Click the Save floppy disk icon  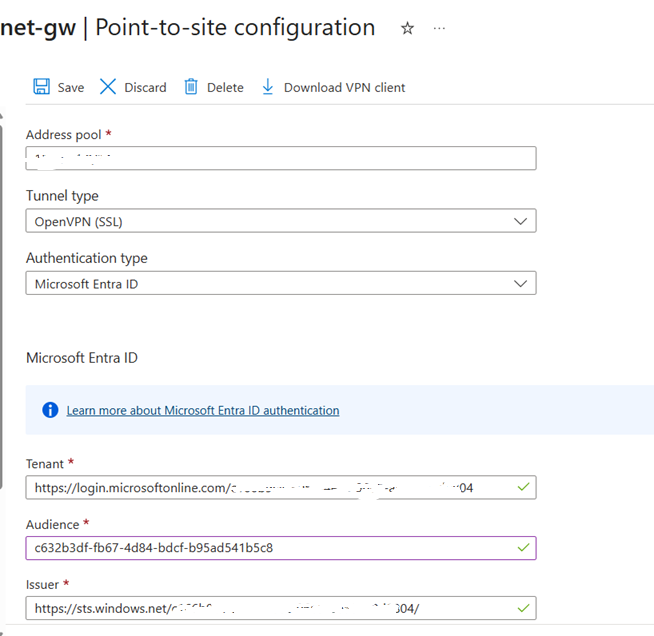[41, 87]
